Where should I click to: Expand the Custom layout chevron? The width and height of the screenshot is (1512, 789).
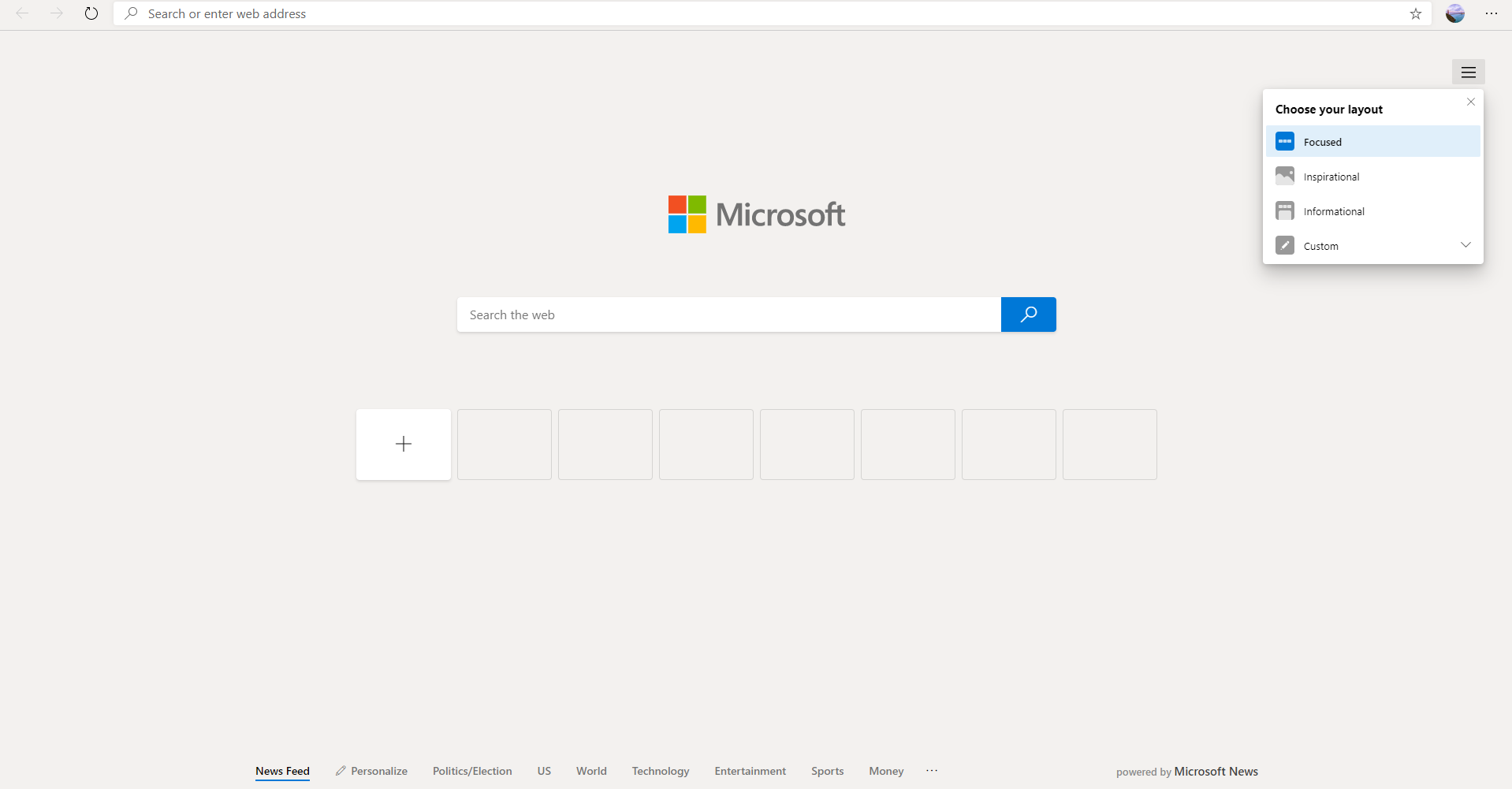(1465, 245)
